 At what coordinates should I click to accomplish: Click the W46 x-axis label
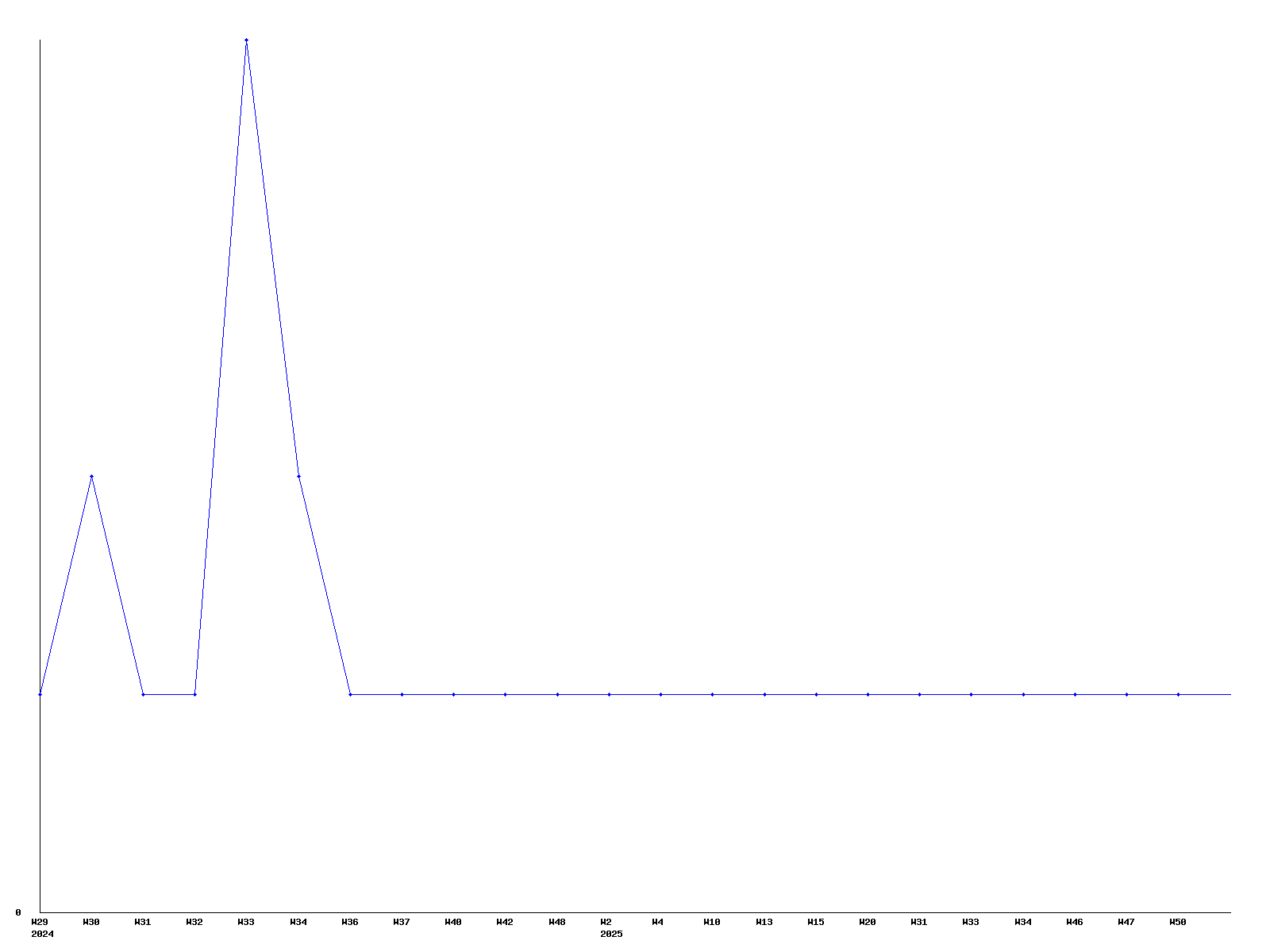1075,922
